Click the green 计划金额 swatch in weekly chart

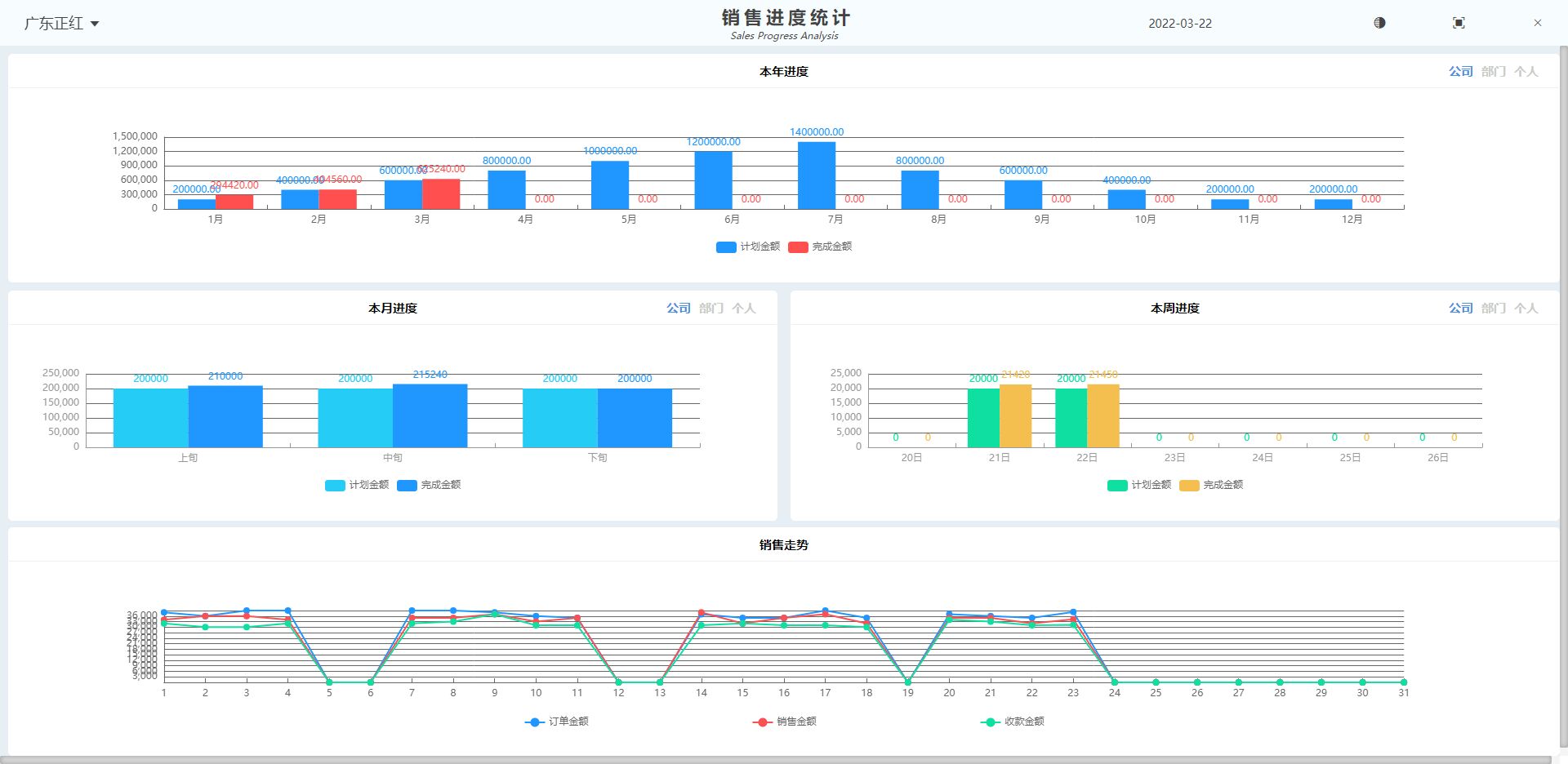1117,485
